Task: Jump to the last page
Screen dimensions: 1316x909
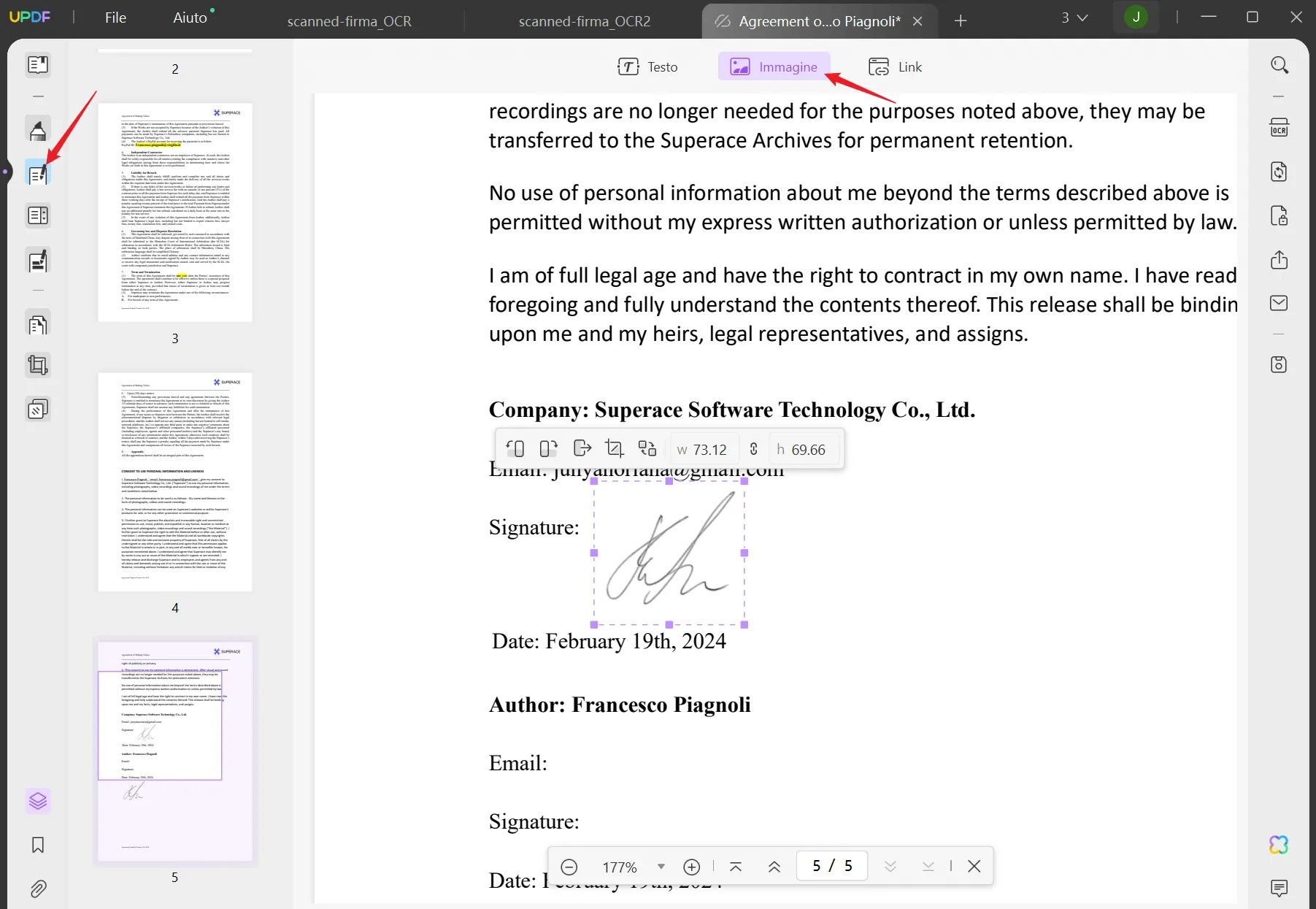Action: pos(928,867)
